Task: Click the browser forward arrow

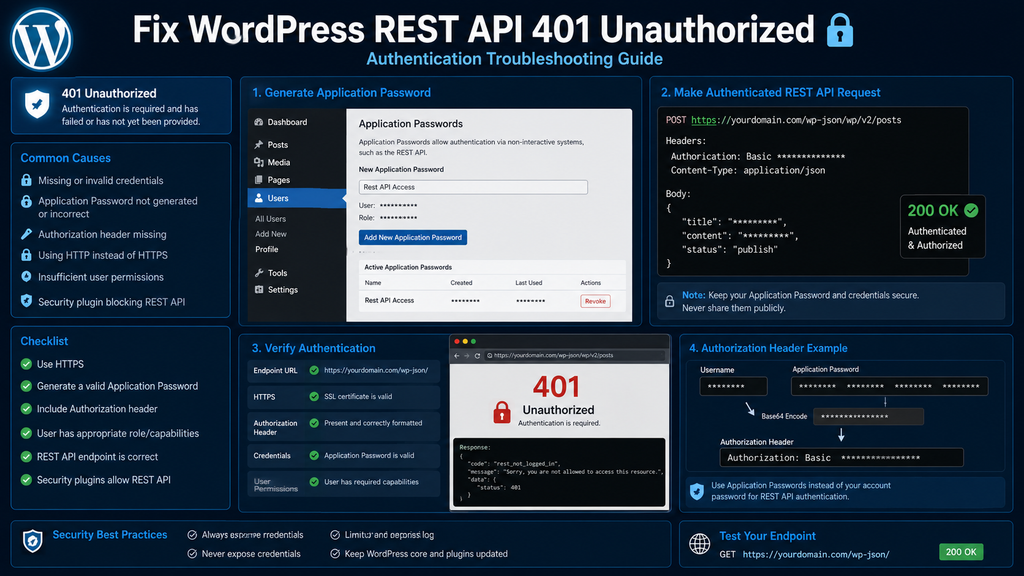Action: pos(466,356)
